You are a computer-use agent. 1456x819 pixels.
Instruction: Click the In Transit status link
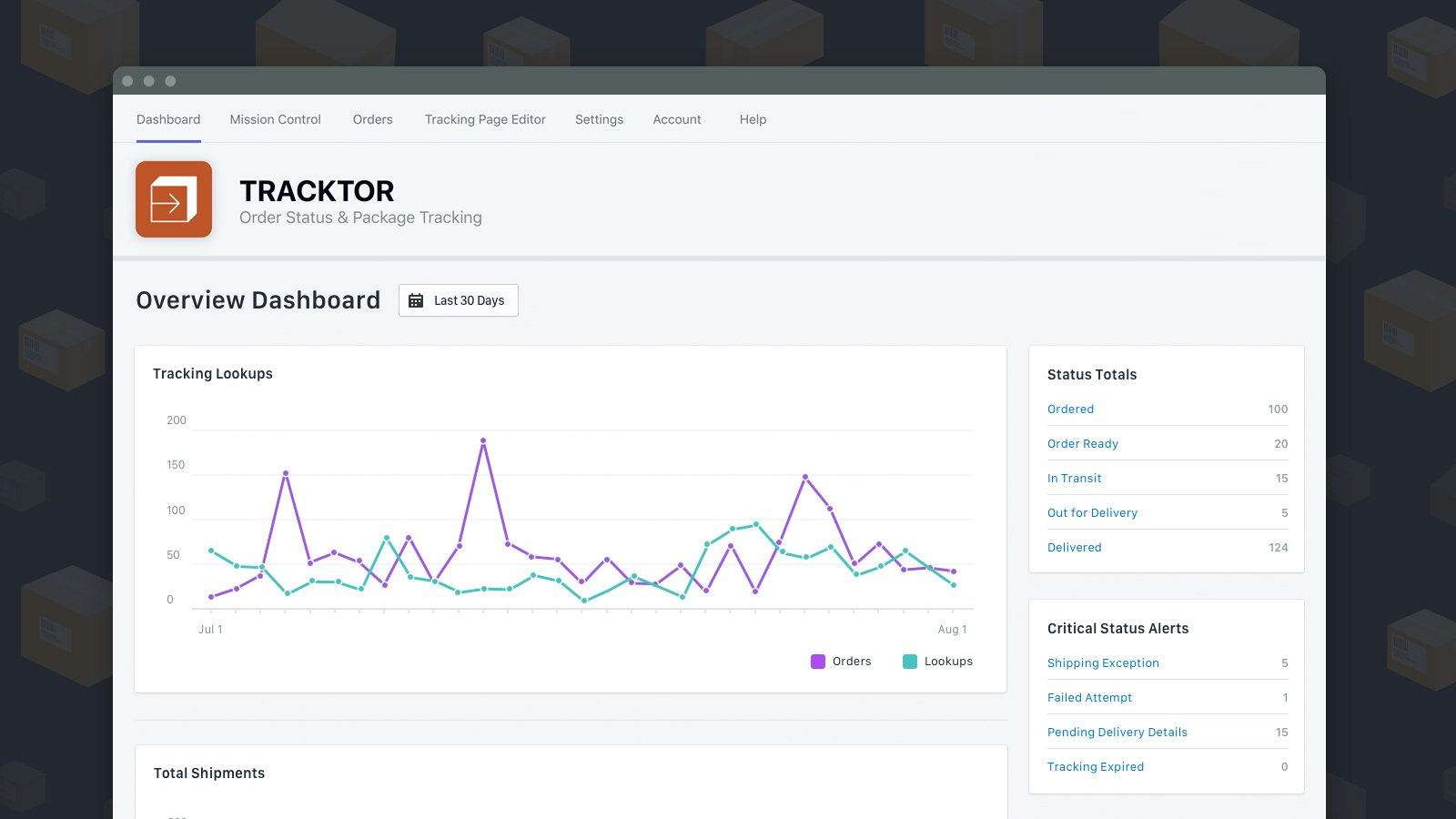(1074, 479)
